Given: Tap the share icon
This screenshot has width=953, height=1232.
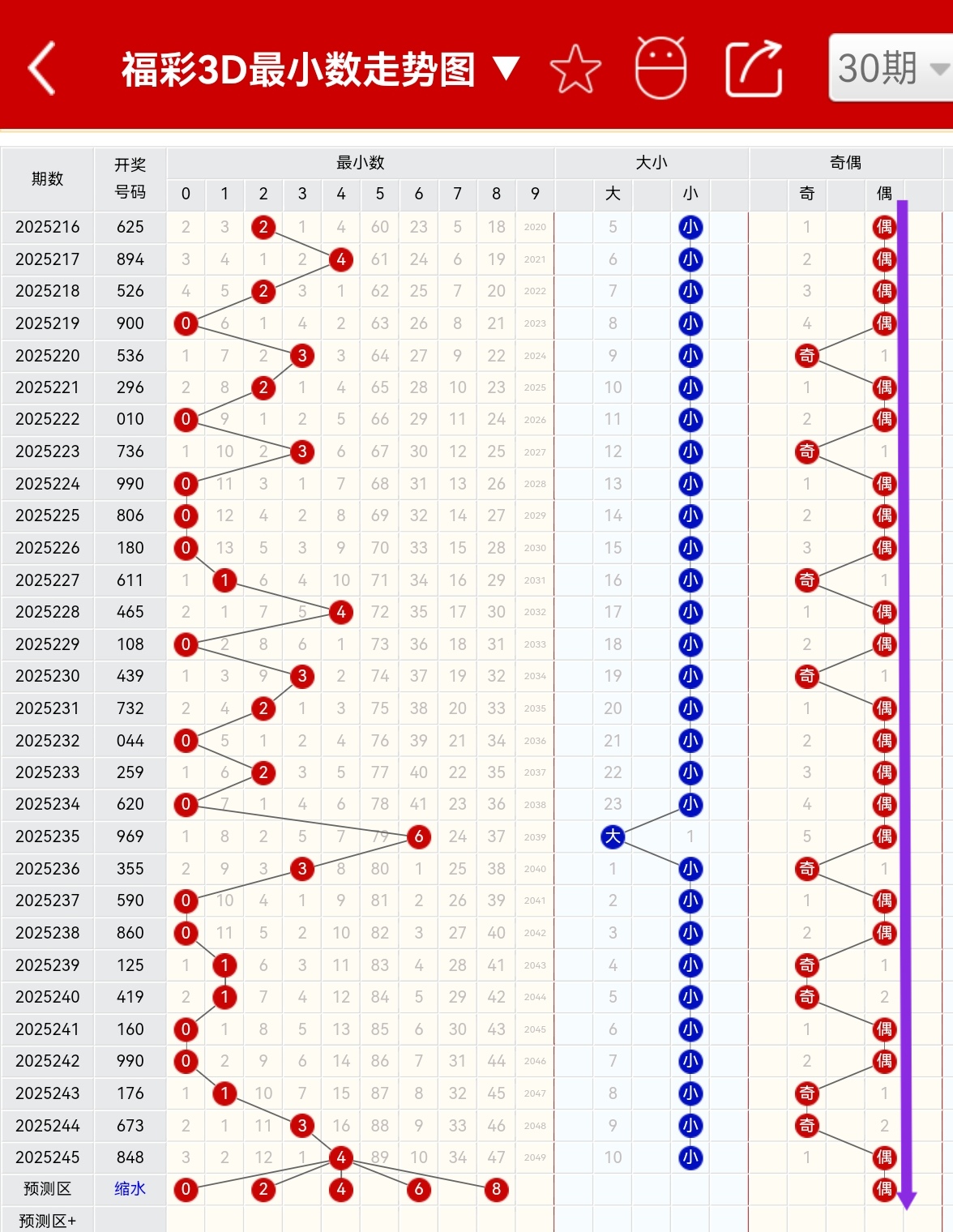Looking at the screenshot, I should 754,68.
